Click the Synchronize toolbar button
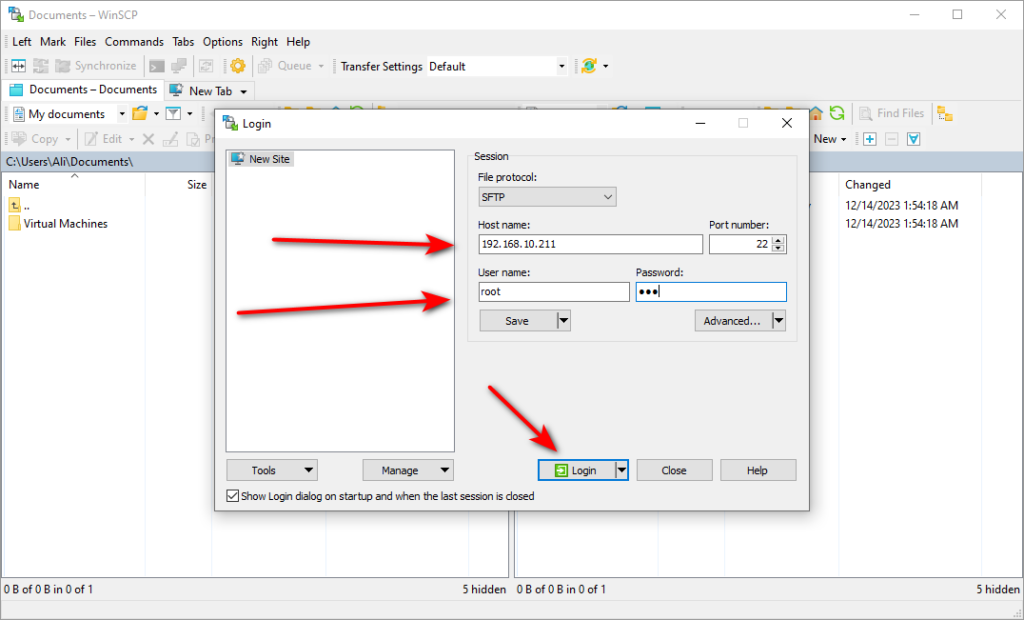 pyautogui.click(x=95, y=66)
